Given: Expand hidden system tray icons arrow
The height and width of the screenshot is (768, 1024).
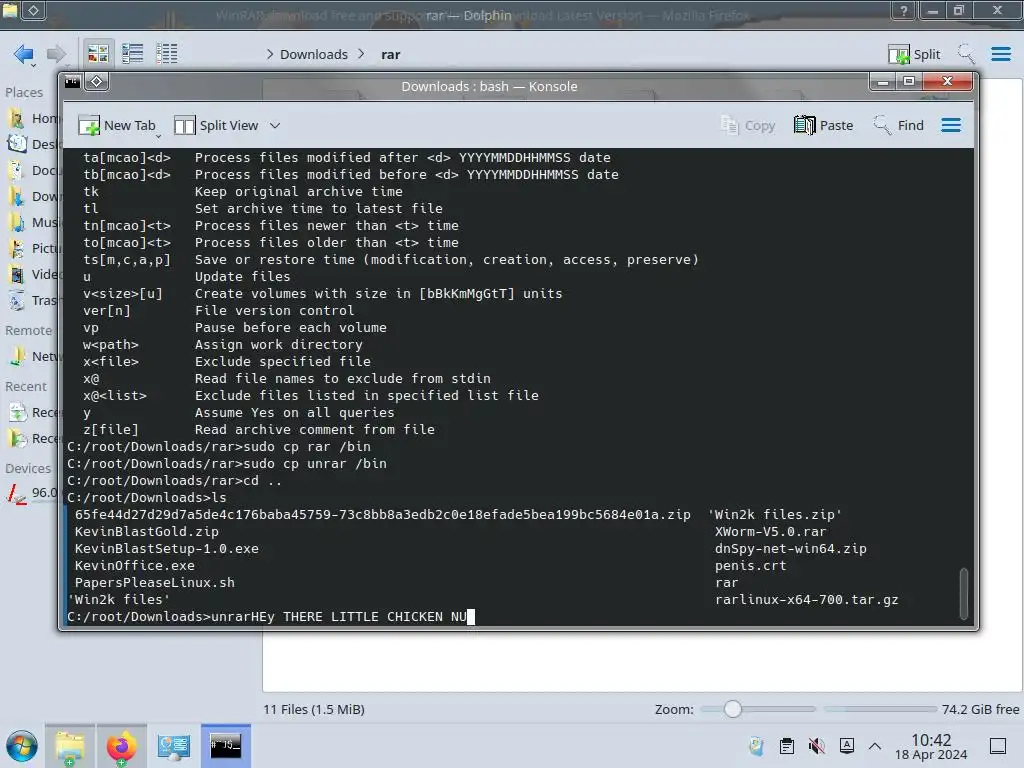Looking at the screenshot, I should (x=875, y=746).
